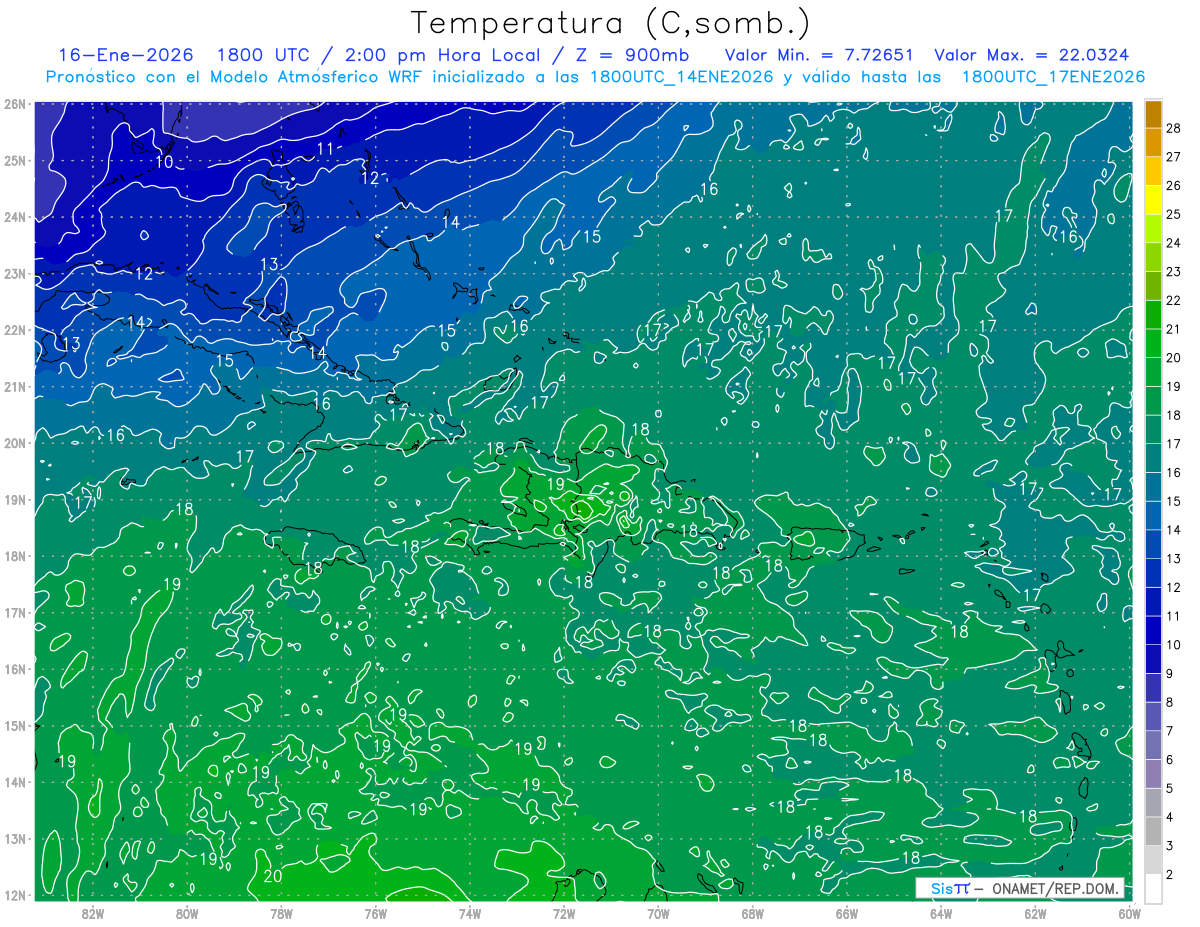Click the '26N' latitude label
Viewport: 1200px width, 927px height.
14,104
